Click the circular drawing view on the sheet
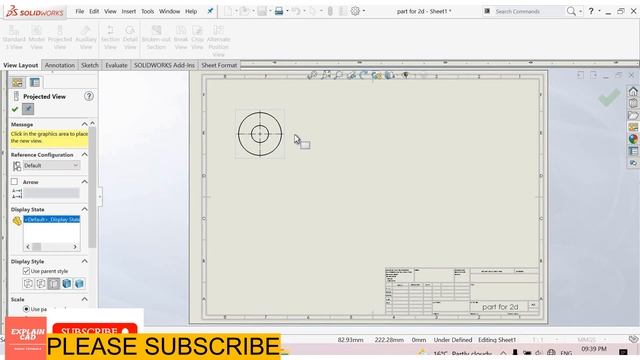Image resolution: width=640 pixels, height=360 pixels. pos(260,134)
